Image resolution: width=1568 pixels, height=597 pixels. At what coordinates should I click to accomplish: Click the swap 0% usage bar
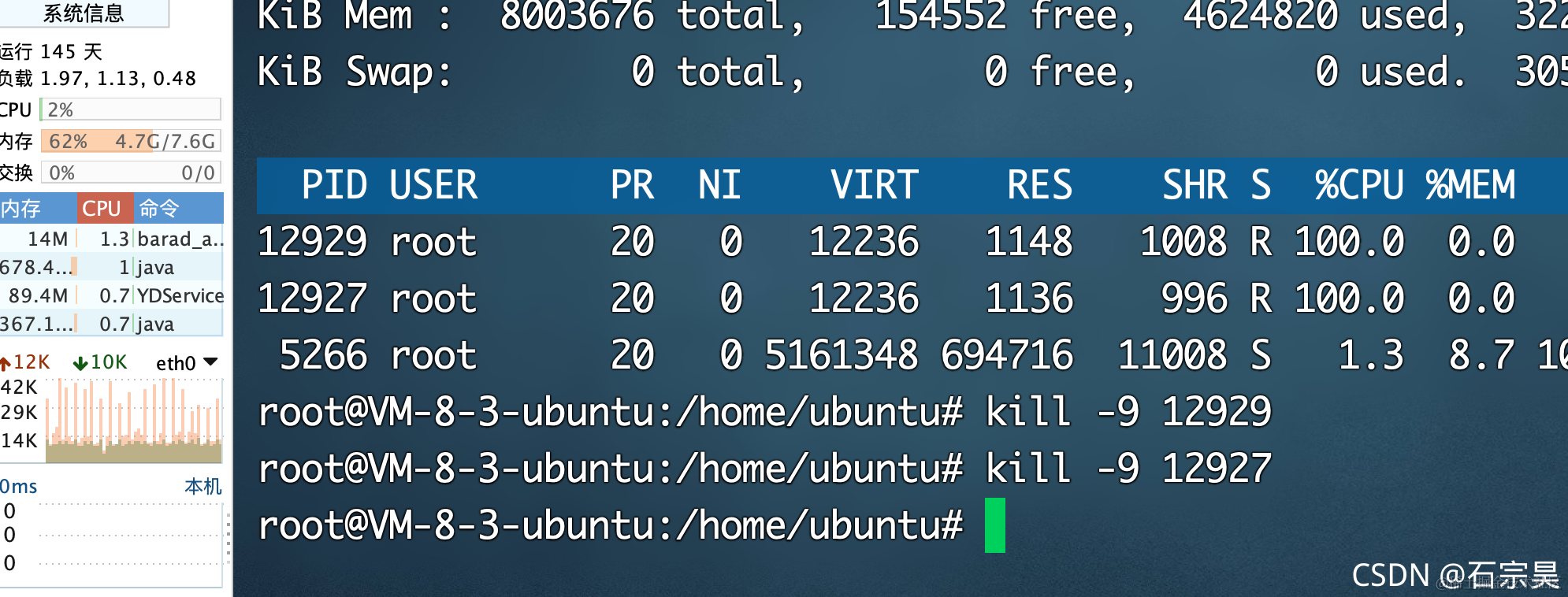point(131,172)
